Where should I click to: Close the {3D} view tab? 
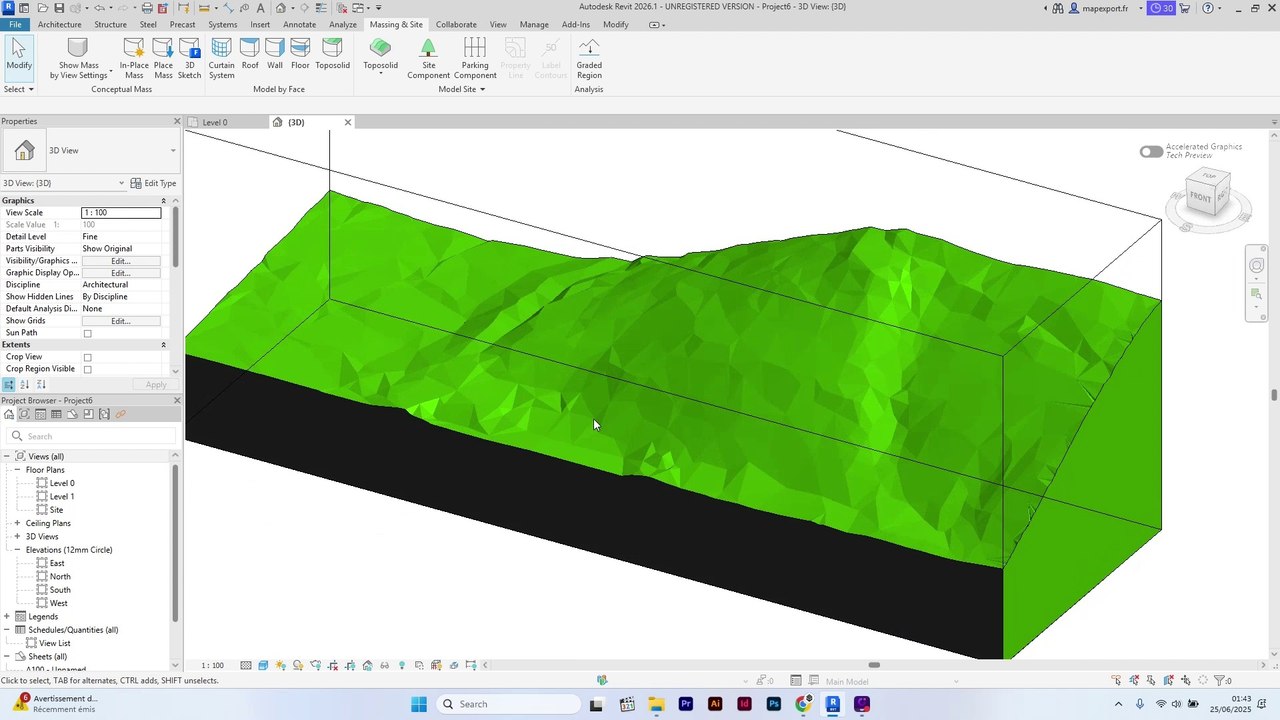coord(348,122)
